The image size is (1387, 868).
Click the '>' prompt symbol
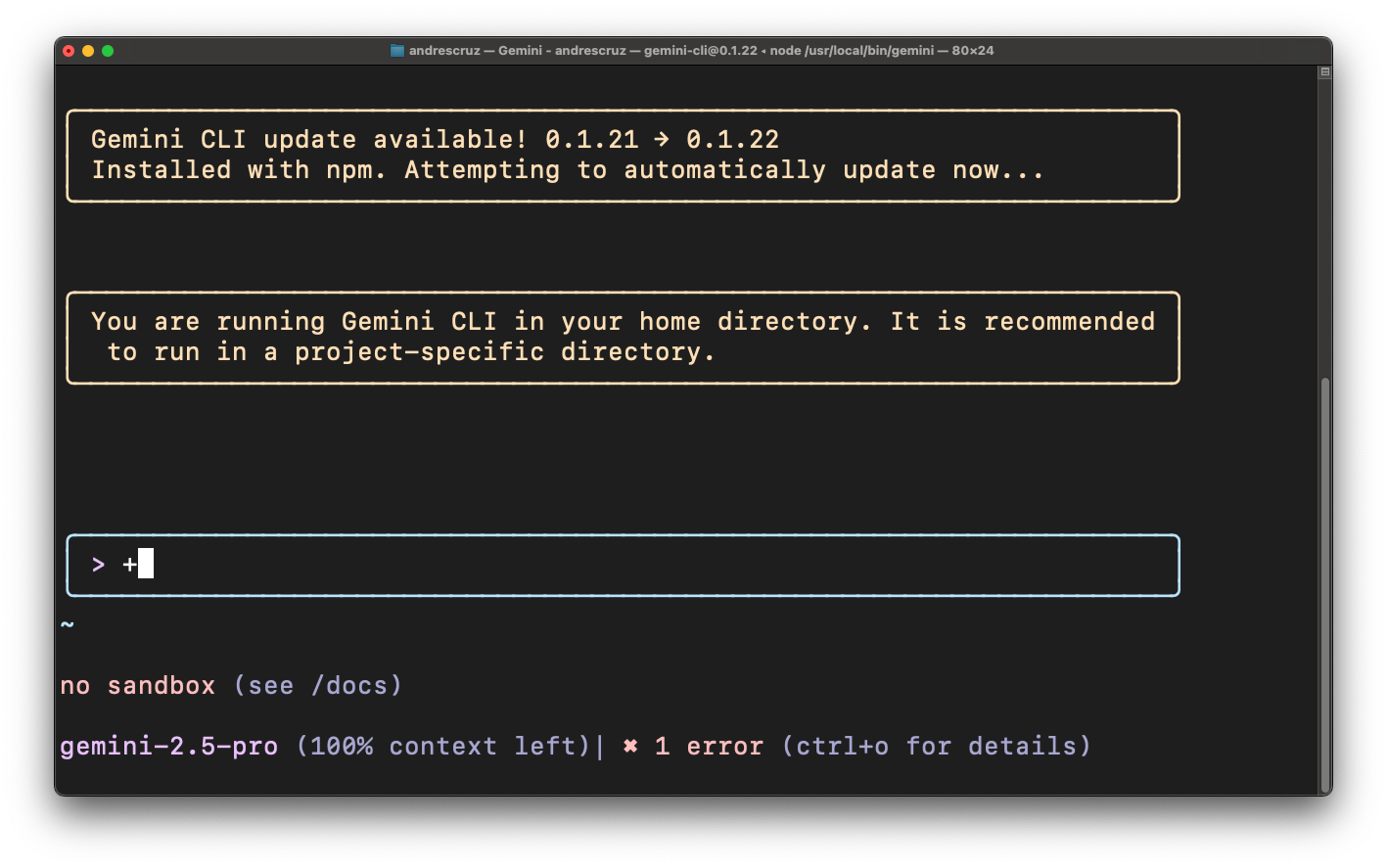point(98,565)
